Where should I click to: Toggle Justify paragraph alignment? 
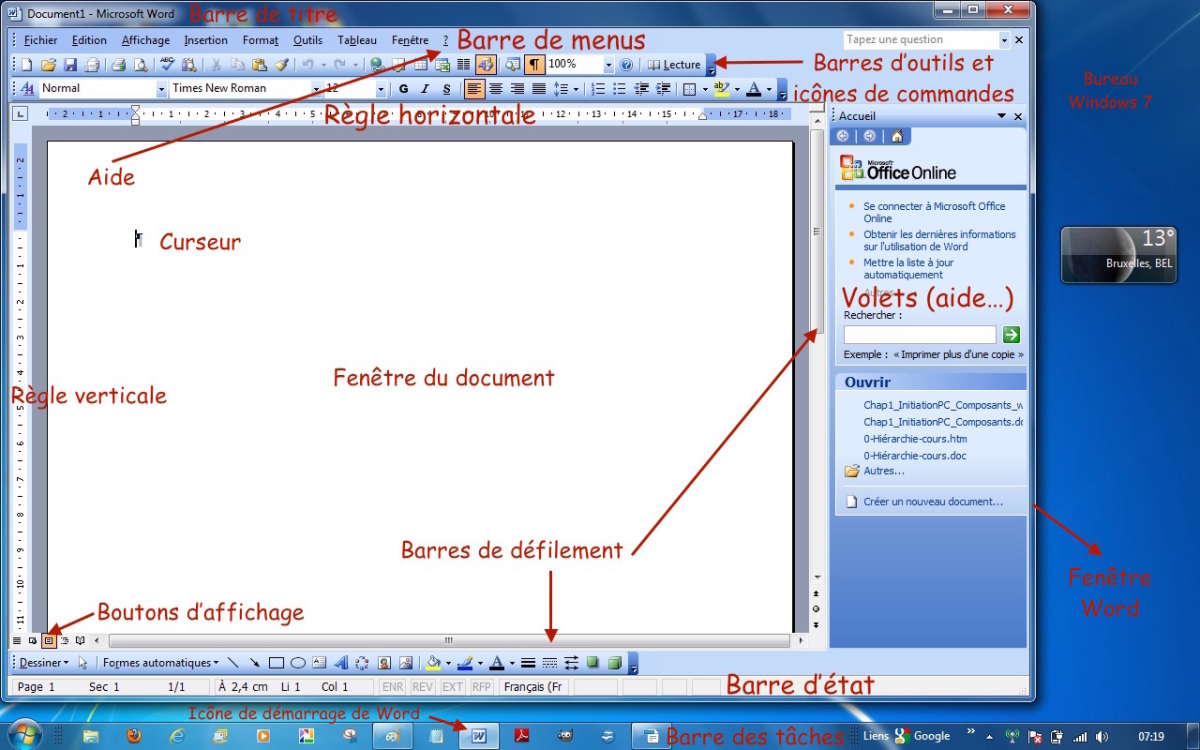pyautogui.click(x=539, y=89)
